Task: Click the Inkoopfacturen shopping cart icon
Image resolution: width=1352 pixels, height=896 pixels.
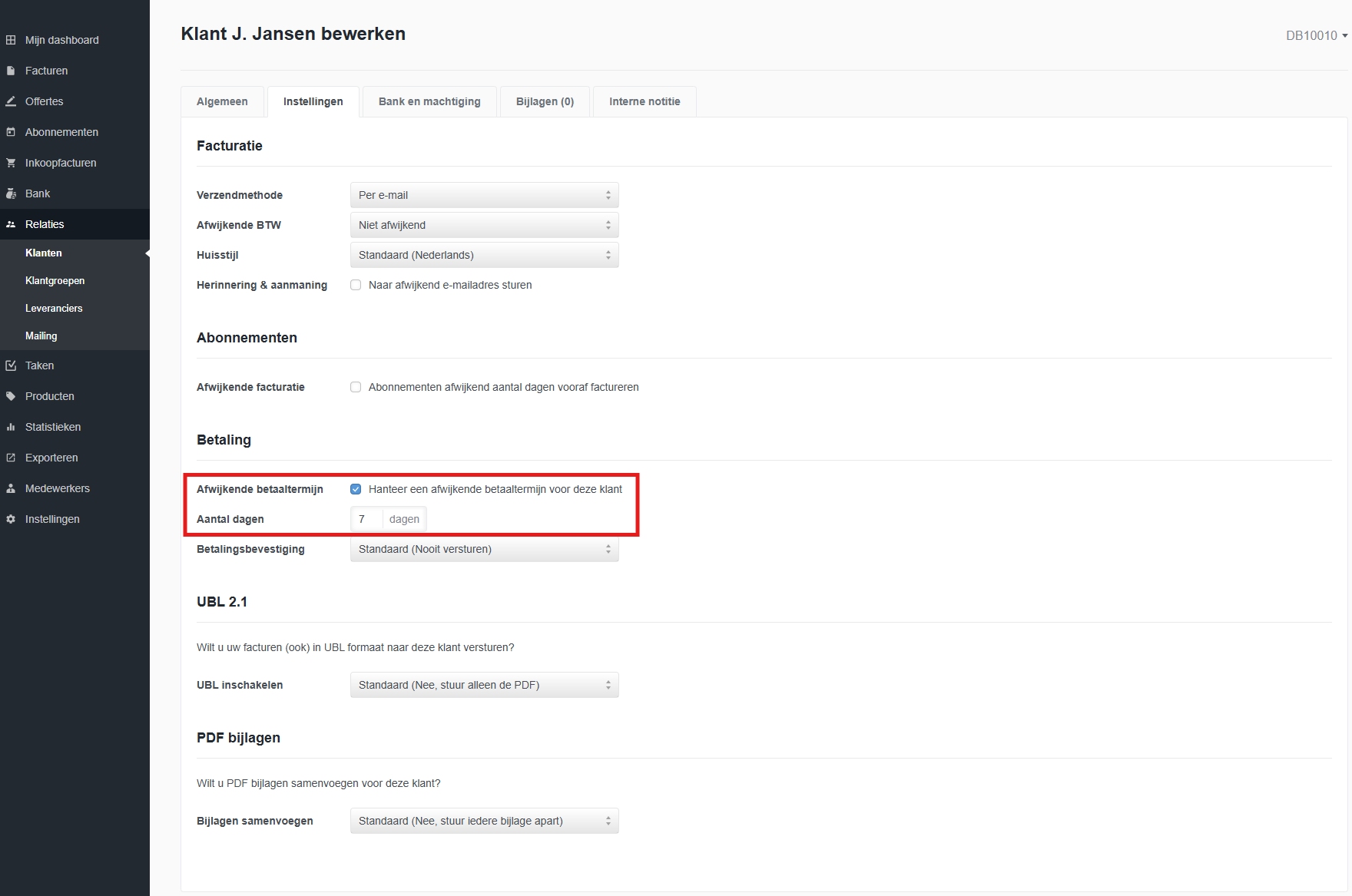Action: pos(11,163)
